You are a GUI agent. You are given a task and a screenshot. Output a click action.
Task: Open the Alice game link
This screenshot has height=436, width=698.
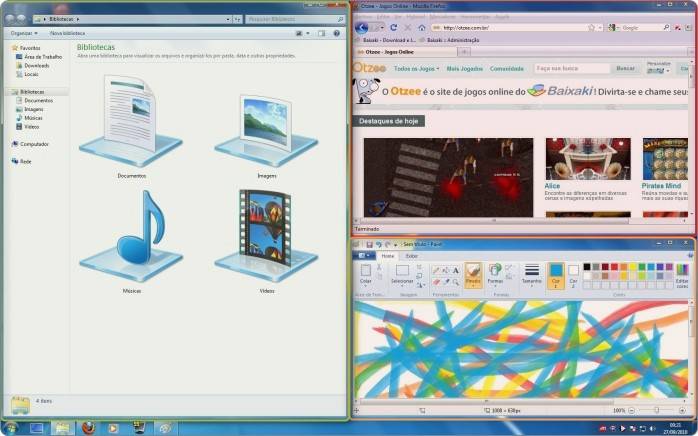coord(552,186)
